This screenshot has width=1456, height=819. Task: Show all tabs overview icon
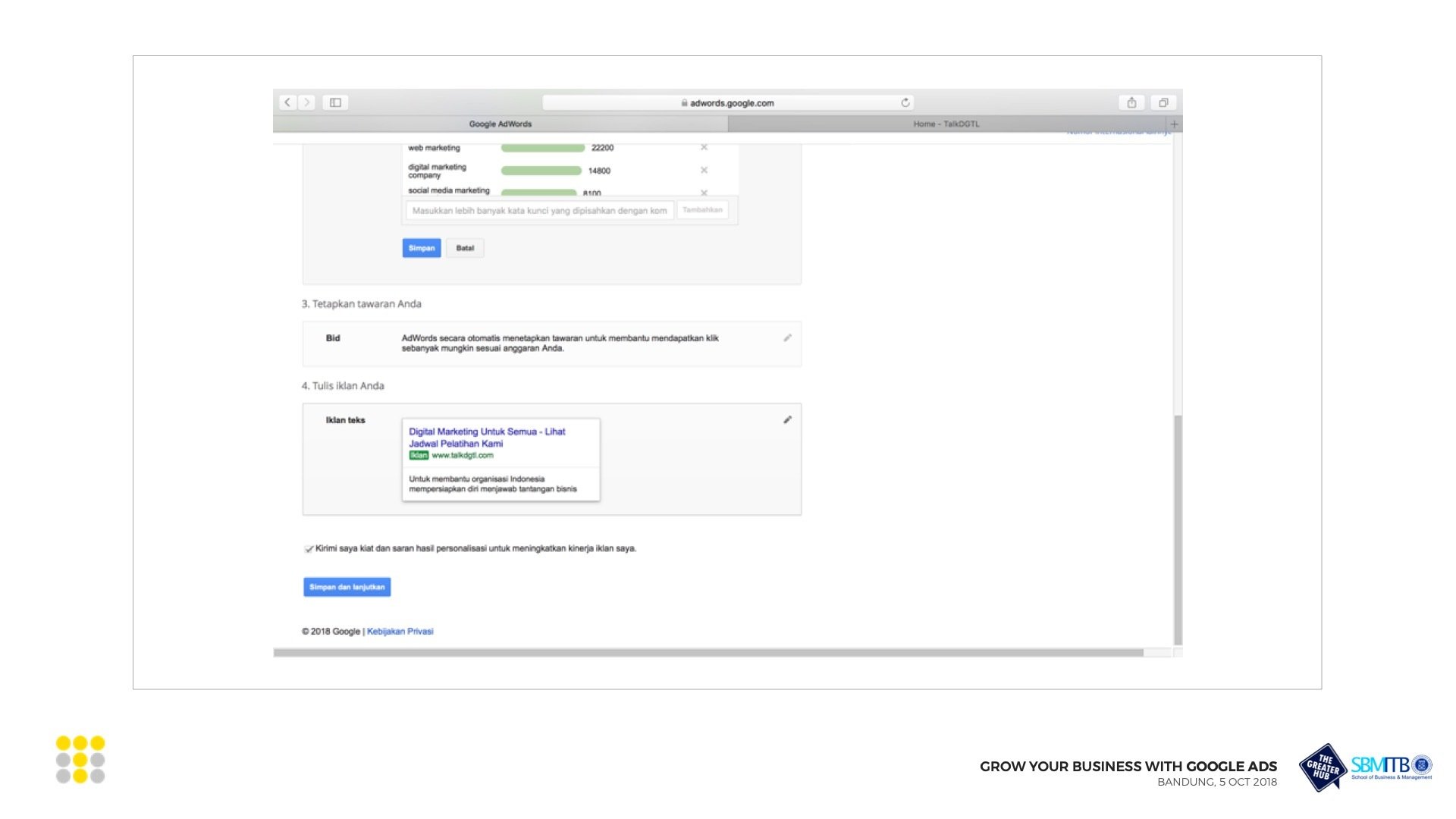[x=1163, y=102]
